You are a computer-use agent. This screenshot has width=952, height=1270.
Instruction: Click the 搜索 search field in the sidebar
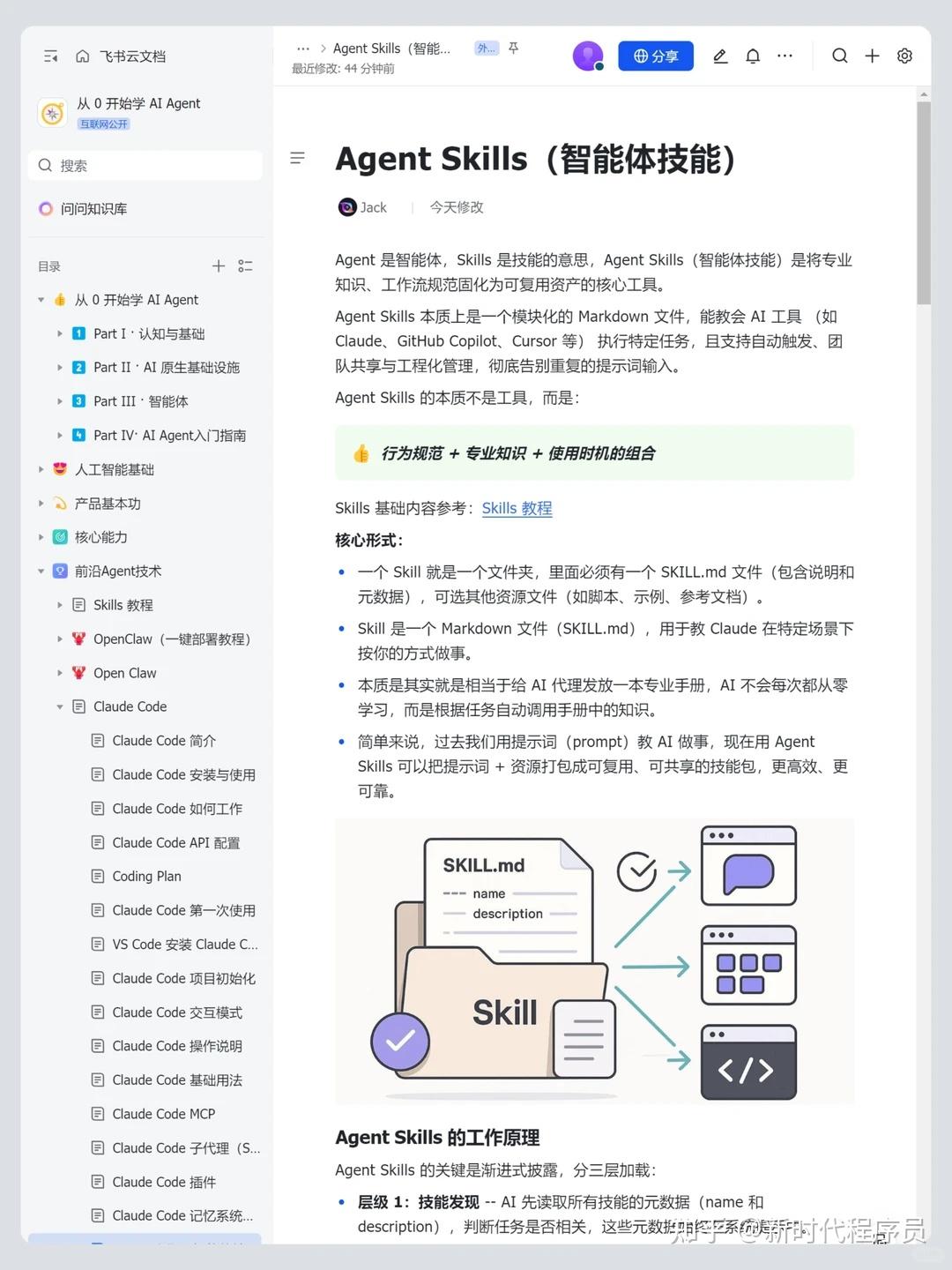point(145,166)
